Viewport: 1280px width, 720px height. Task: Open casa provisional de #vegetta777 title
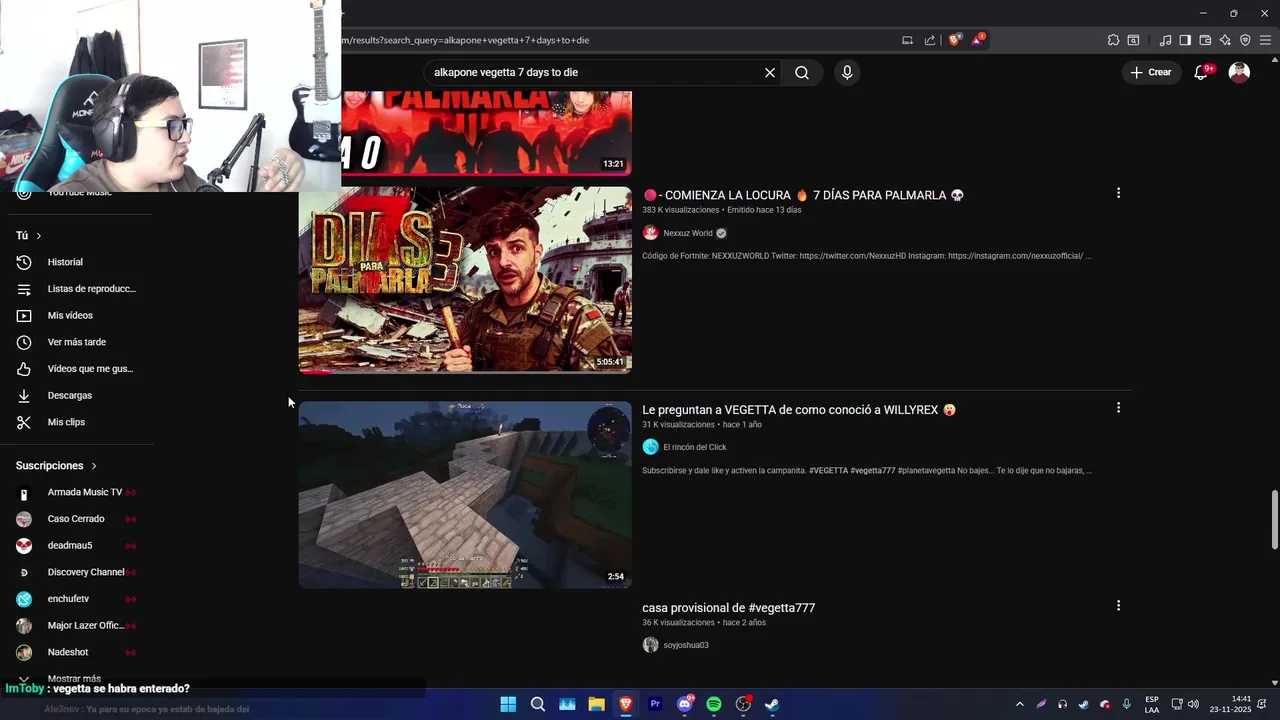(728, 608)
